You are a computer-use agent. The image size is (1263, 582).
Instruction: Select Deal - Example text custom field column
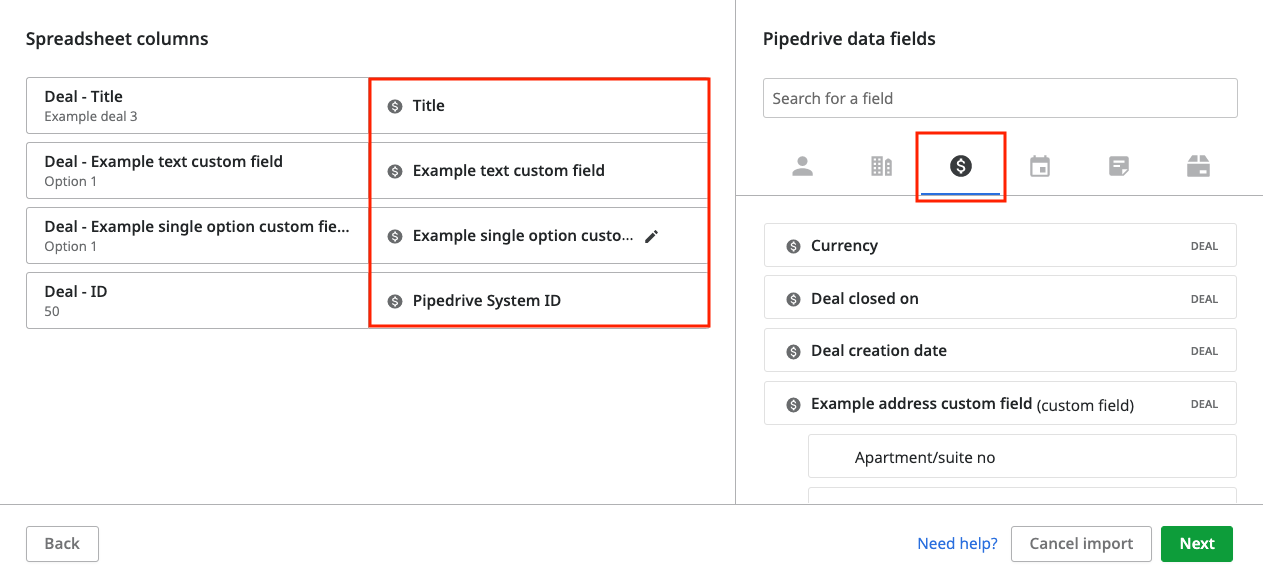coord(198,171)
